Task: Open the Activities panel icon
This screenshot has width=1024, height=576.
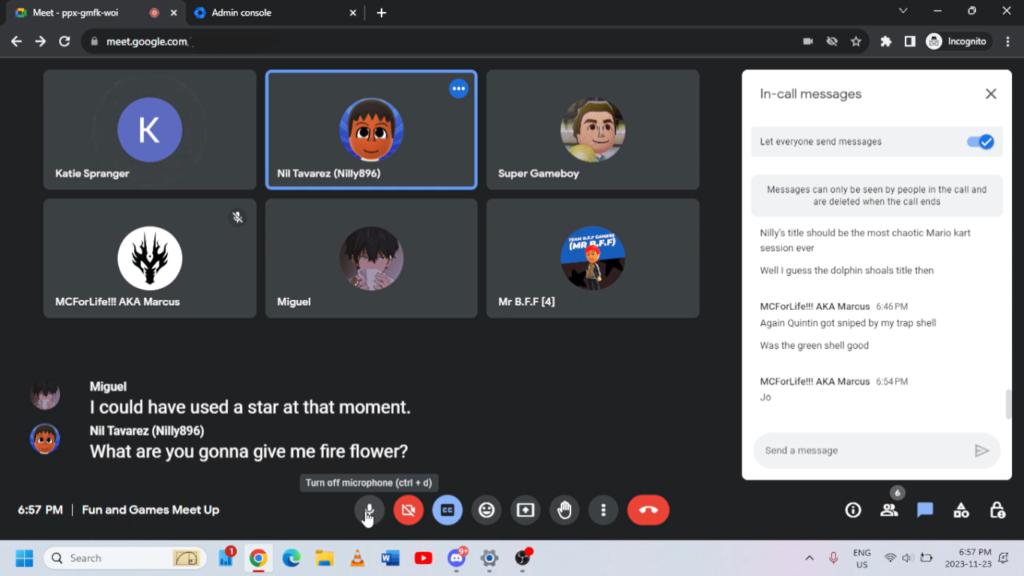Action: point(961,510)
